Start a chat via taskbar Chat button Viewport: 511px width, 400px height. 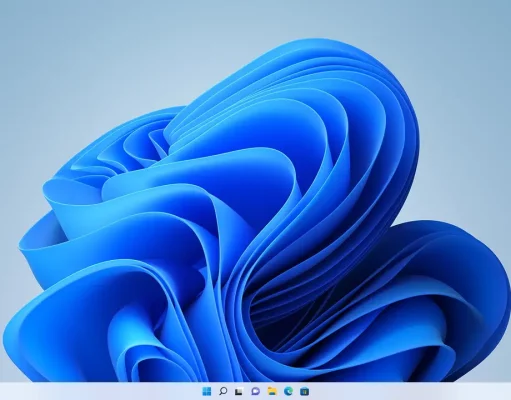(256, 391)
